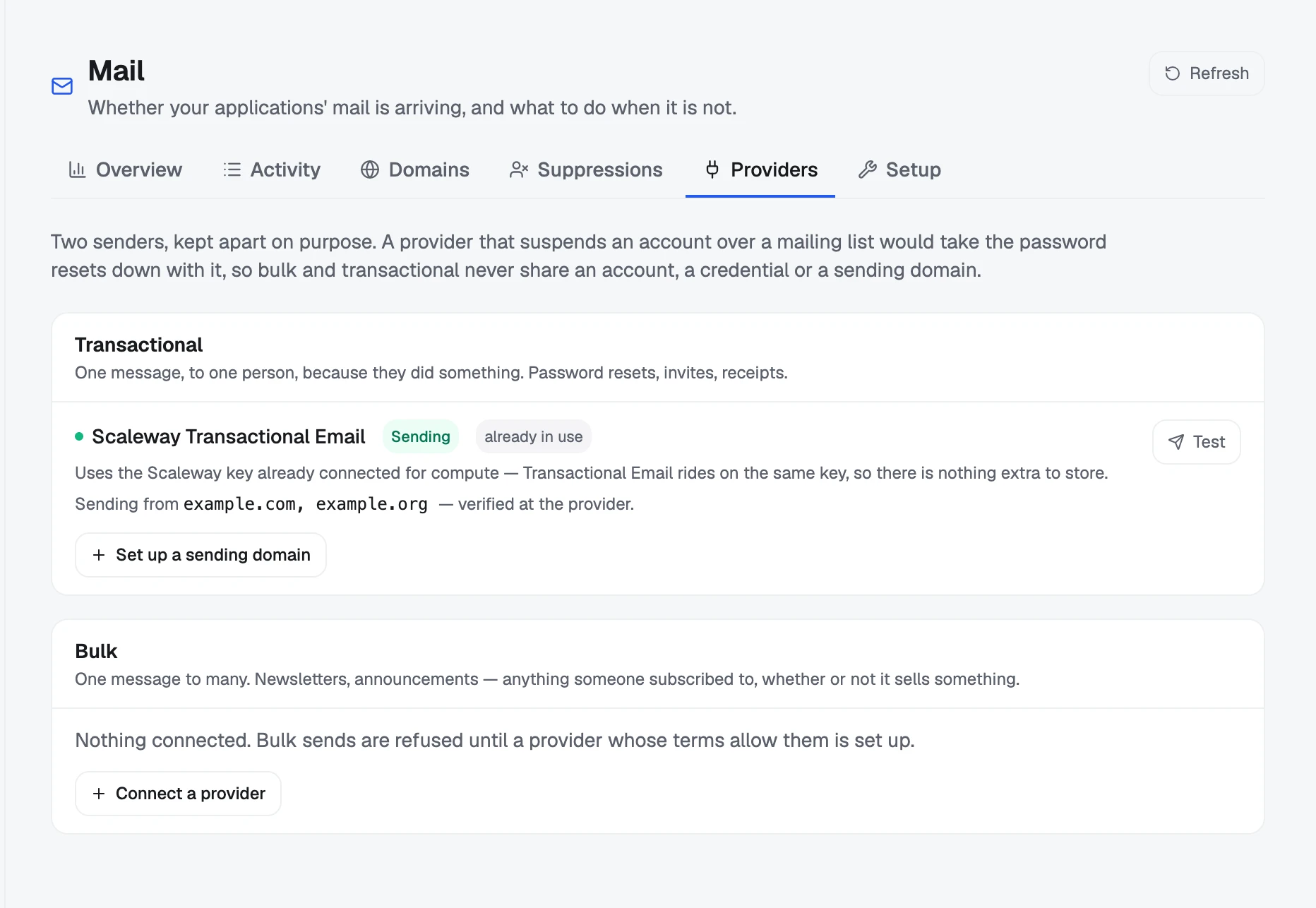Viewport: 1316px width, 908px height.
Task: Click the 'One message to many' description
Action: tap(547, 679)
